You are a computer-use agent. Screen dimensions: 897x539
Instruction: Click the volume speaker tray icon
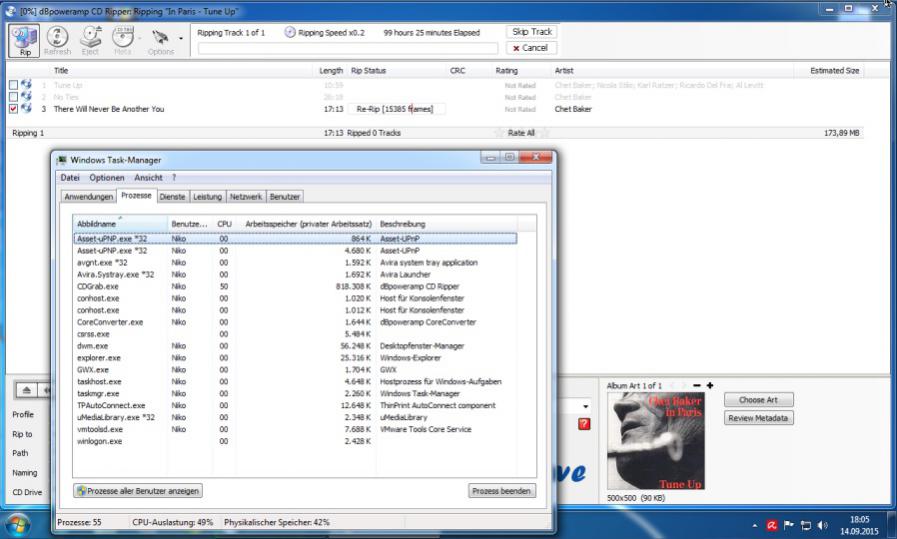[822, 524]
